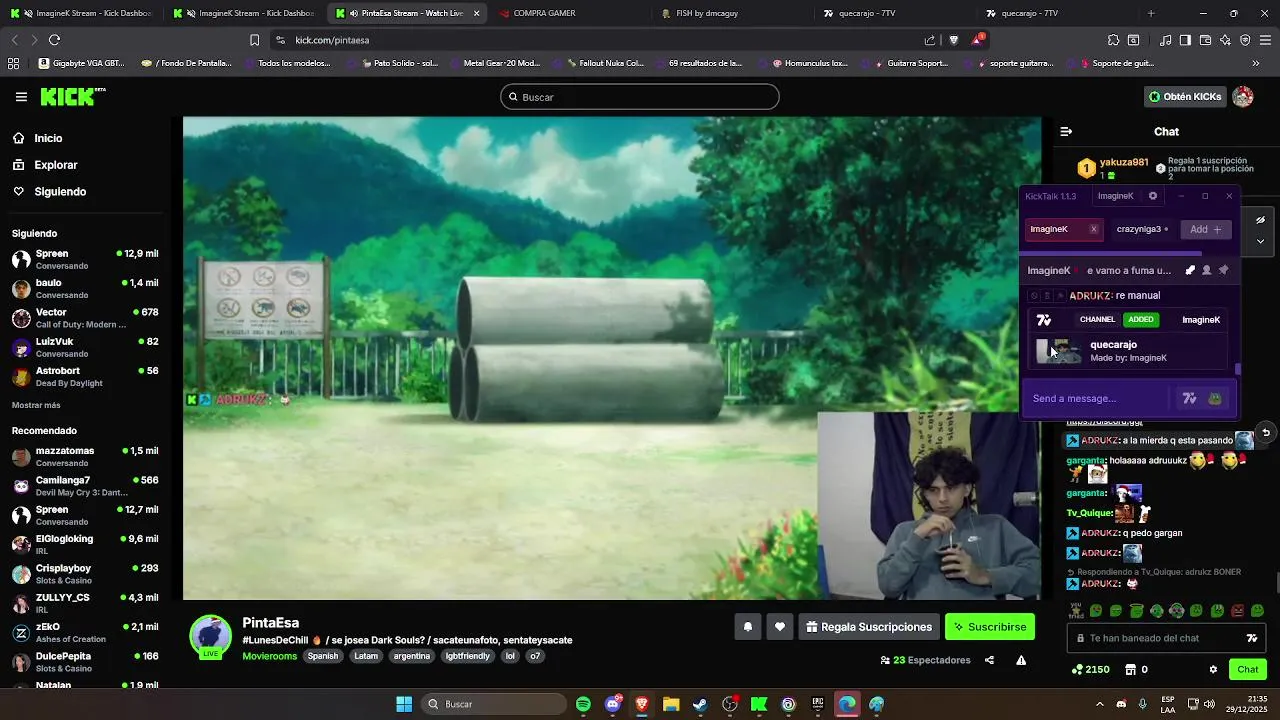Click the green Chat send button
The width and height of the screenshot is (1280, 720).
pyautogui.click(x=1248, y=669)
